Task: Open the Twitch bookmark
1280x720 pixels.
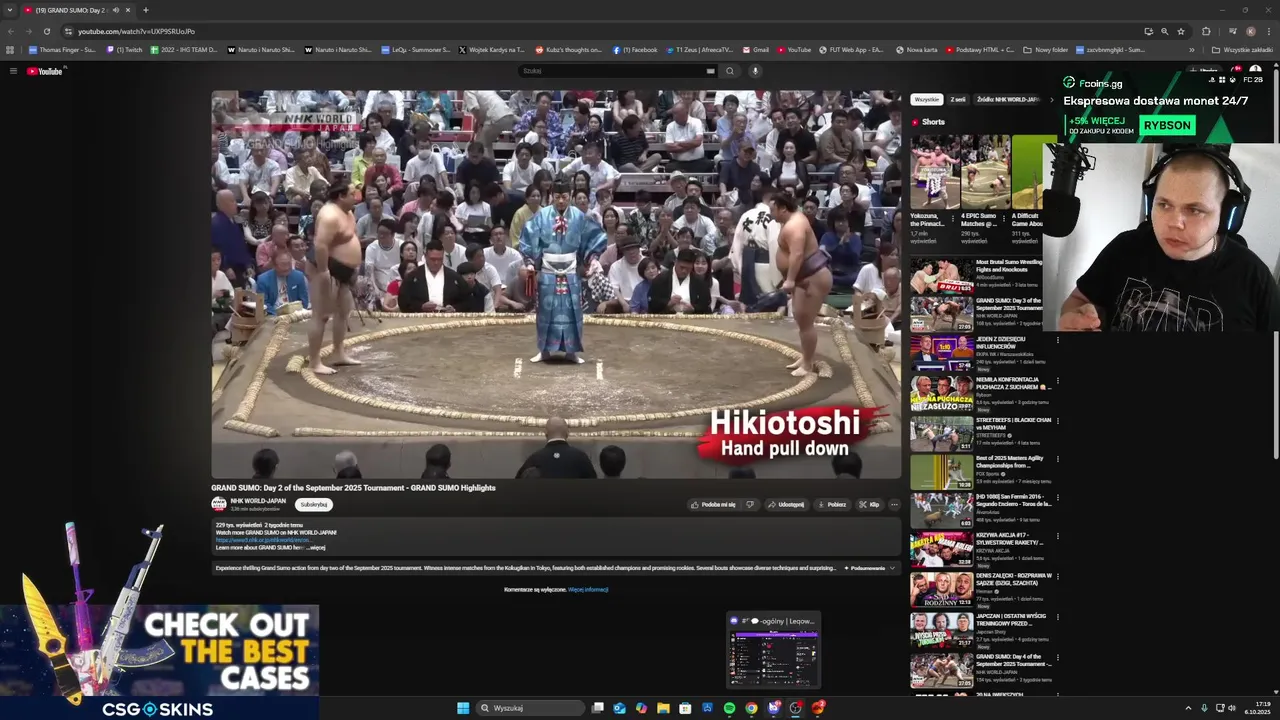Action: (125, 49)
